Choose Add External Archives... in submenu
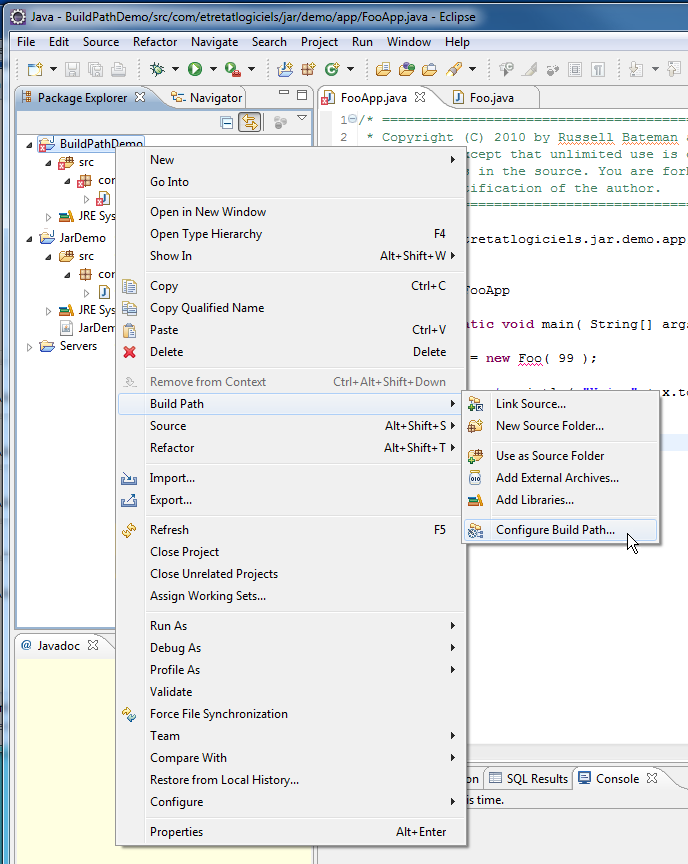This screenshot has width=688, height=864. tap(560, 478)
